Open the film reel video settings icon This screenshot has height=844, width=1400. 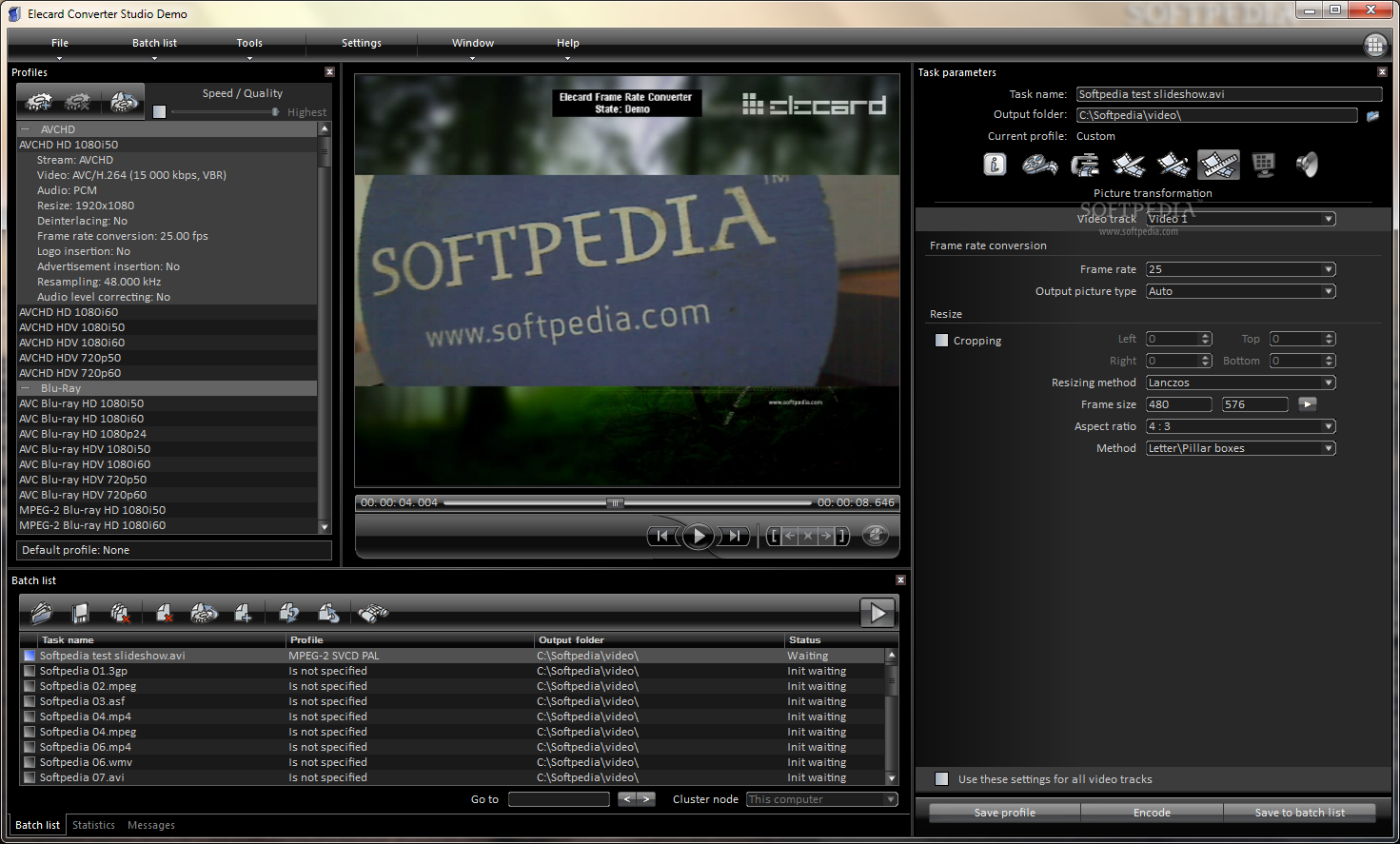click(x=1039, y=165)
